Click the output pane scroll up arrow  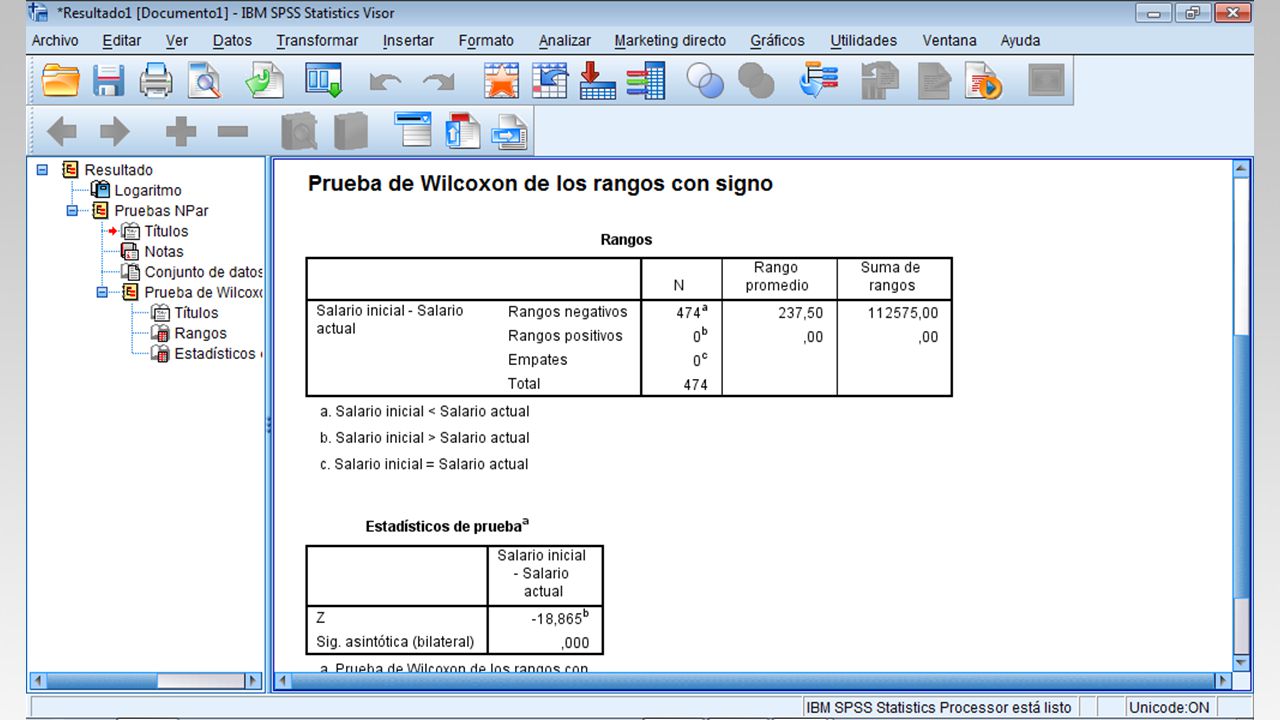pyautogui.click(x=1241, y=169)
